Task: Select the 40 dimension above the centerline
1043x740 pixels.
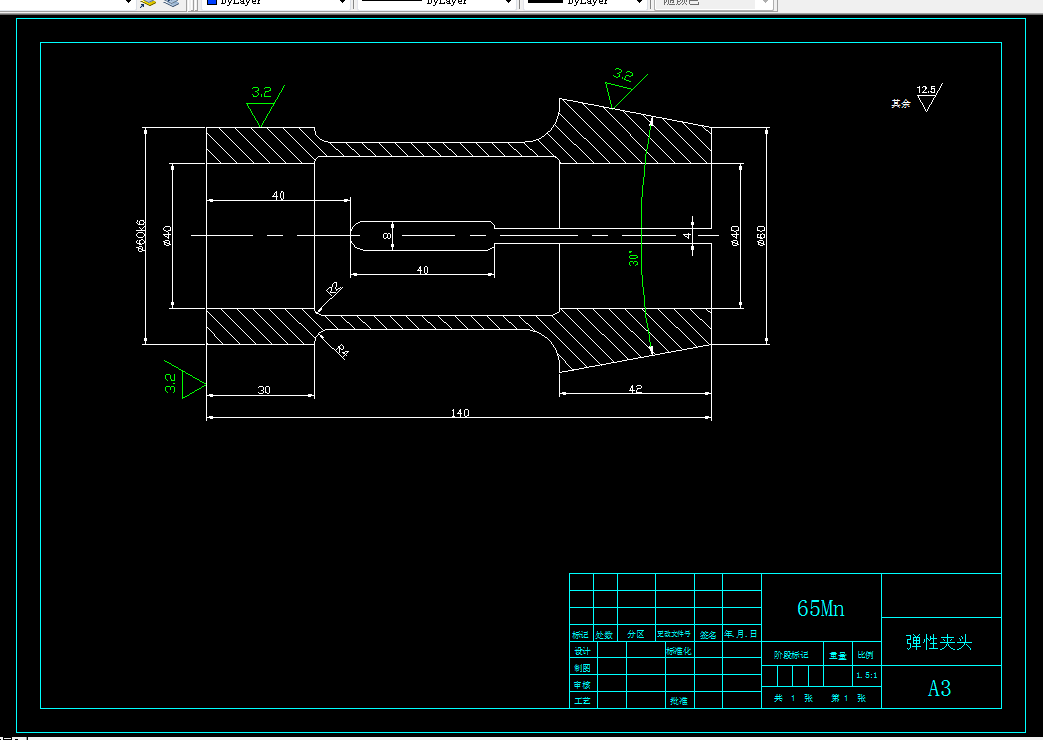Action: click(278, 195)
